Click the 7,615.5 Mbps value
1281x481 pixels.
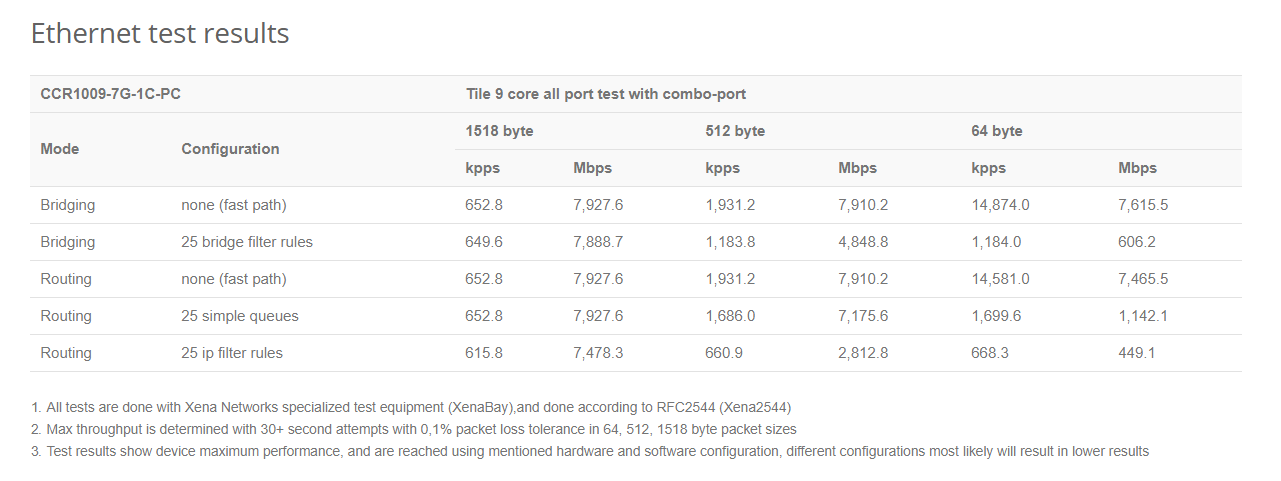pos(1143,205)
